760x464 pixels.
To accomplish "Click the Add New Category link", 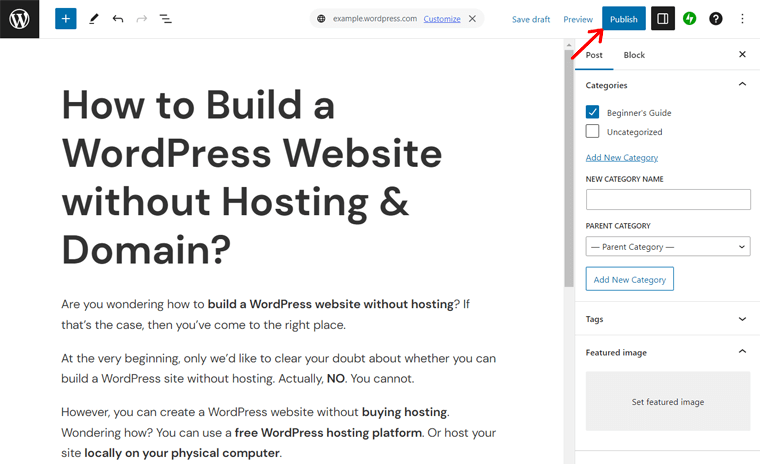I will tap(622, 158).
